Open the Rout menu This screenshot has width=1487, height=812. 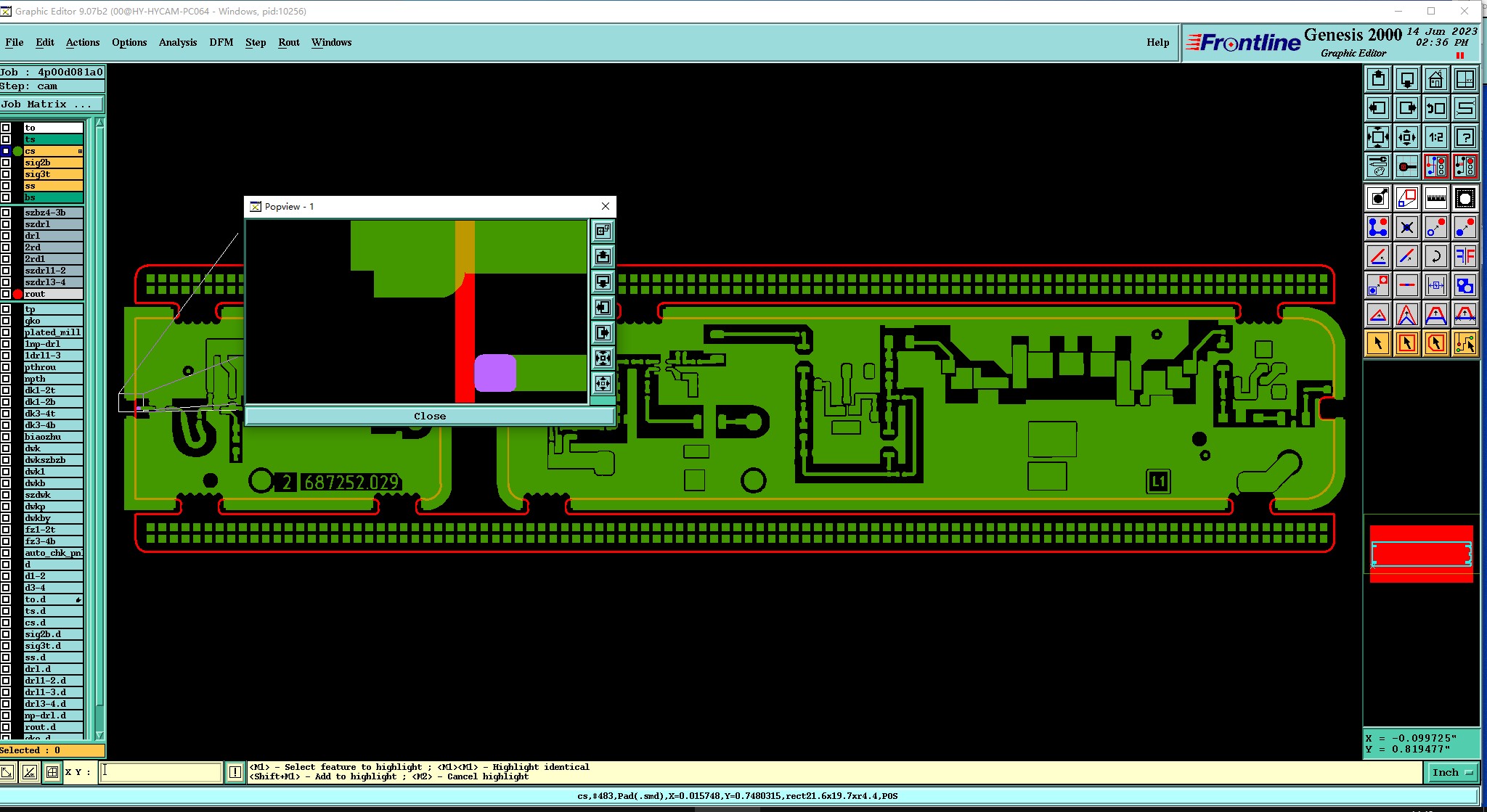point(289,42)
